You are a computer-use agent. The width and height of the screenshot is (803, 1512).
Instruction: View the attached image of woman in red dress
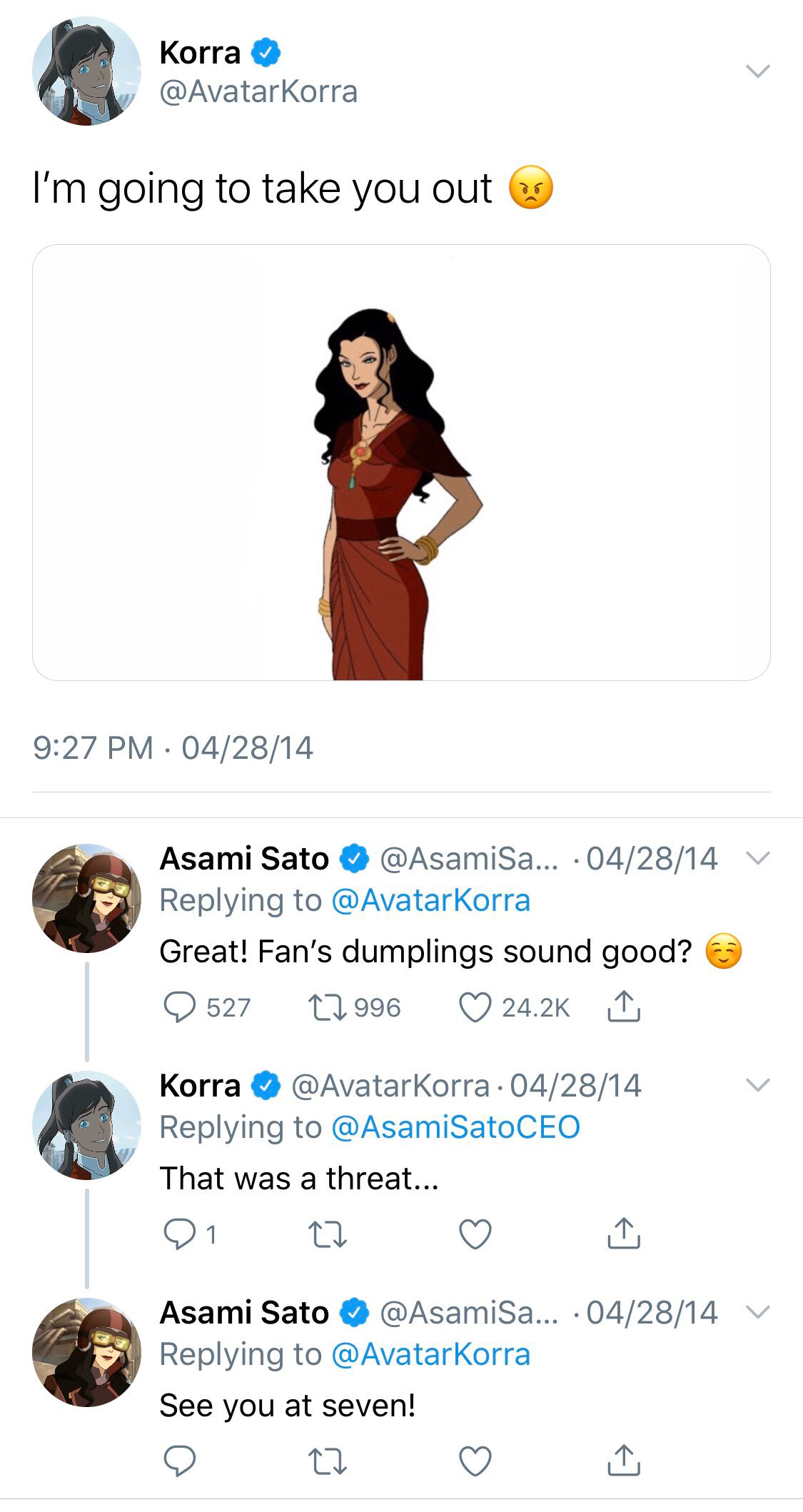tap(401, 463)
